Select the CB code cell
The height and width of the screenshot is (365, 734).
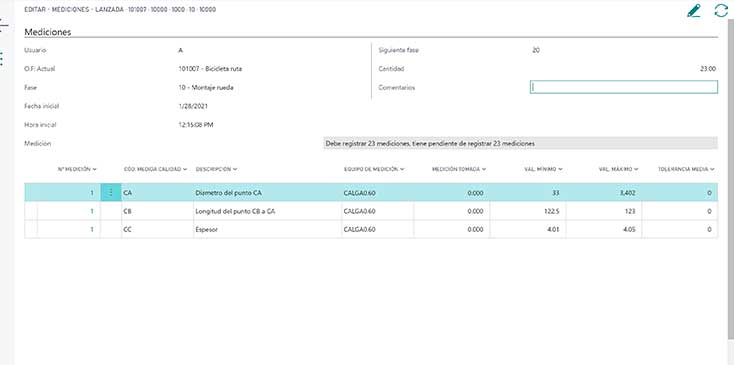pyautogui.click(x=157, y=211)
